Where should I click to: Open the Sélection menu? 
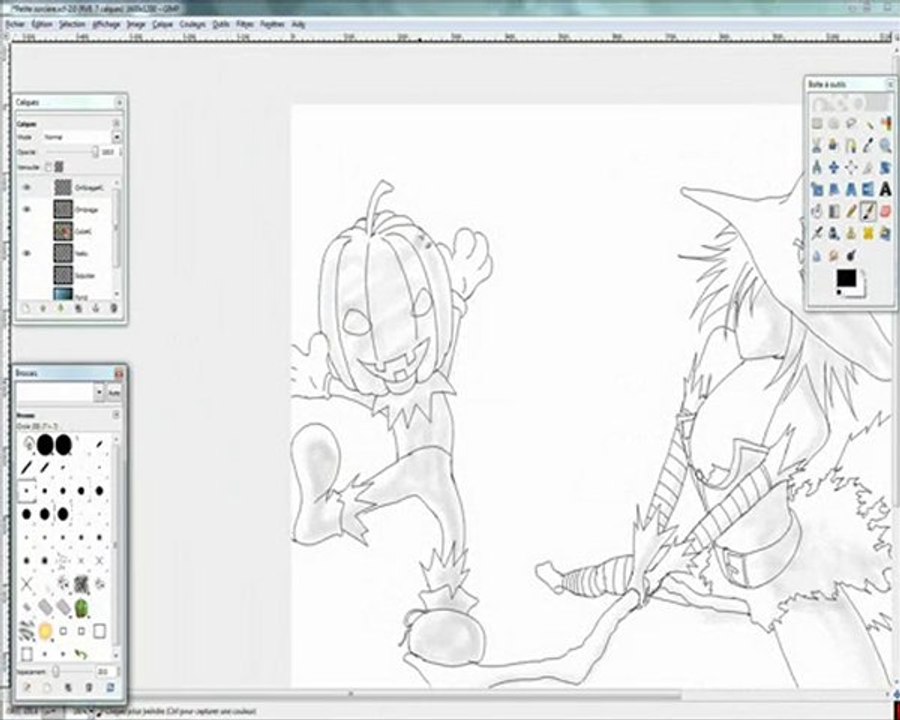click(72, 24)
